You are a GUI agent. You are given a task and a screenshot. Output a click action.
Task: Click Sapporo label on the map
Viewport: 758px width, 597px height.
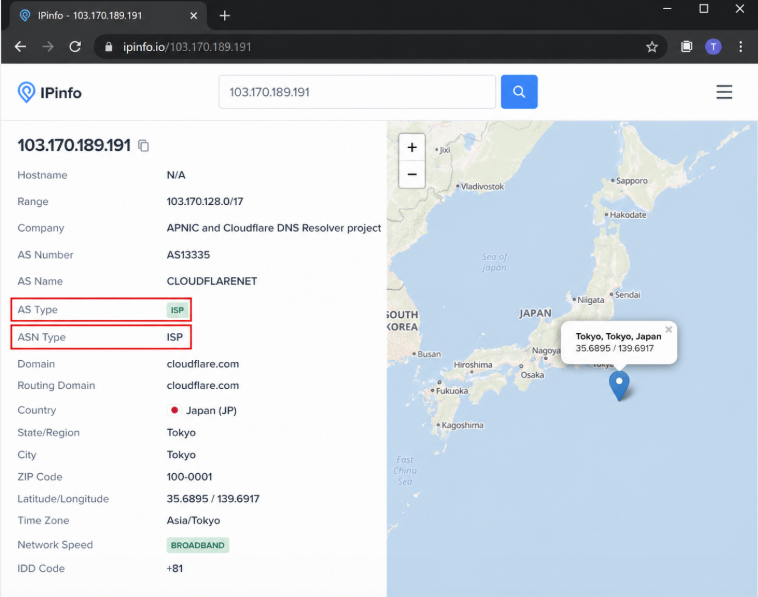pos(631,180)
